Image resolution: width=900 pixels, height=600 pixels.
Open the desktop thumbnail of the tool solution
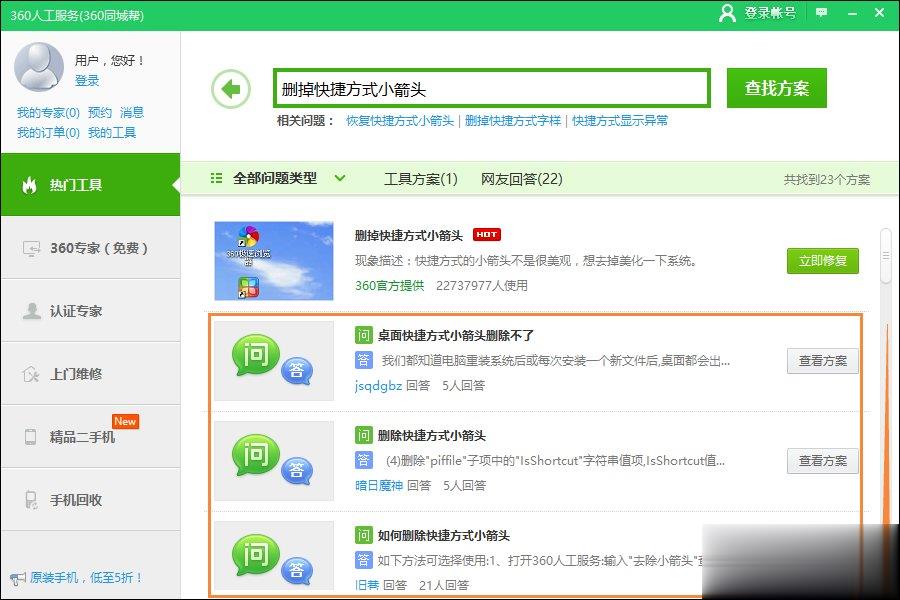coord(274,261)
